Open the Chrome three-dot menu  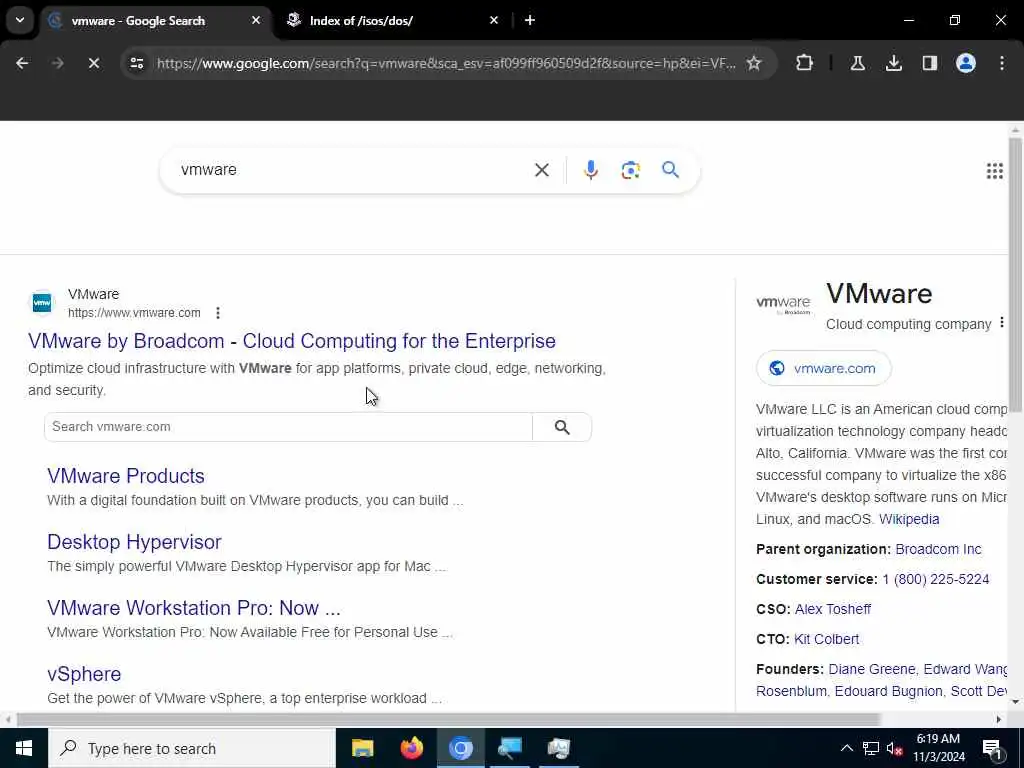1002,63
